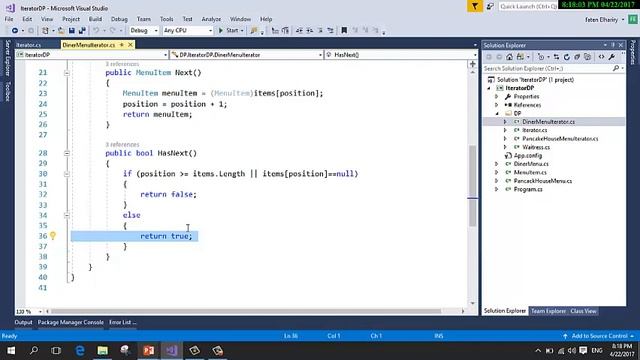Viewport: 640px width, 360px height.
Task: Click the View Code icon in Solution Explorer
Action: (601, 57)
